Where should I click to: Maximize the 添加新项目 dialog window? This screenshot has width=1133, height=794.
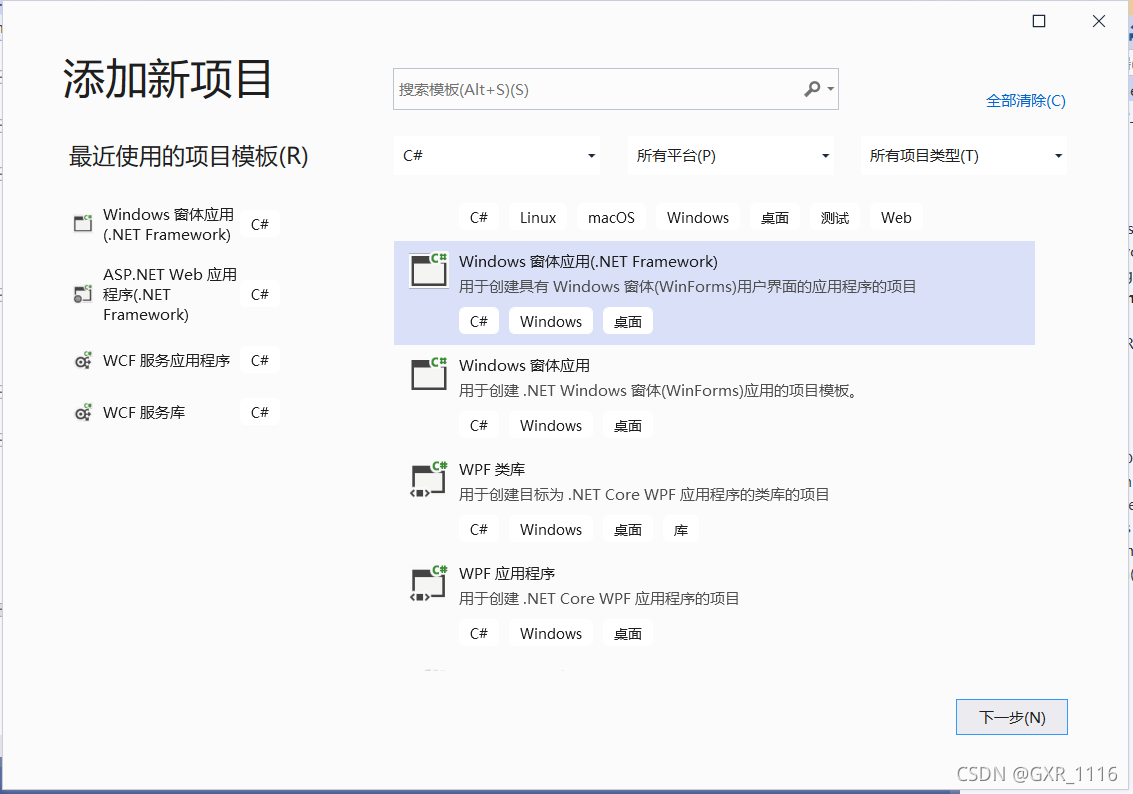tap(1038, 21)
